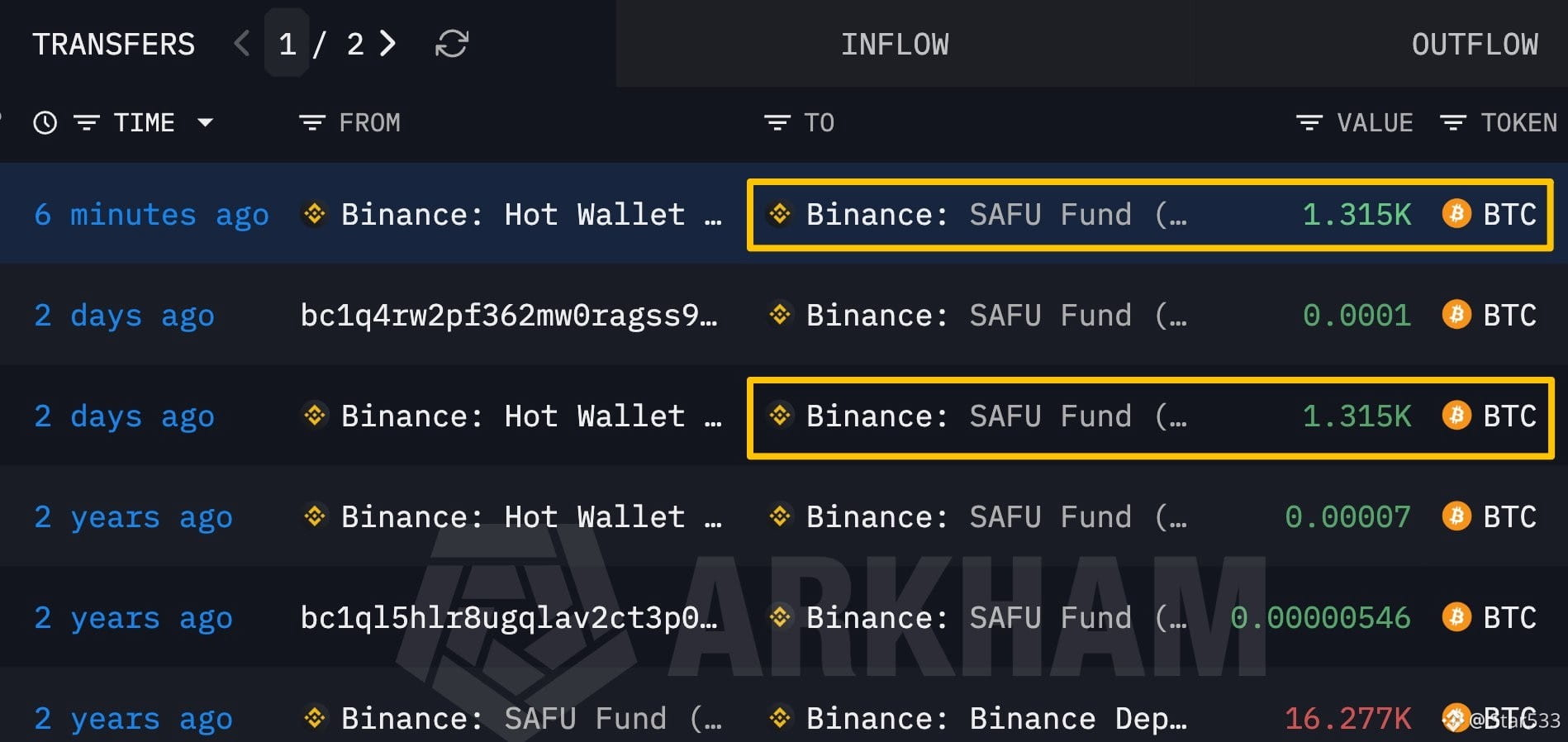Screen dimensions: 1568x742
Task: Click recipient Binance icon in 6 minutes ago row
Action: (780, 214)
